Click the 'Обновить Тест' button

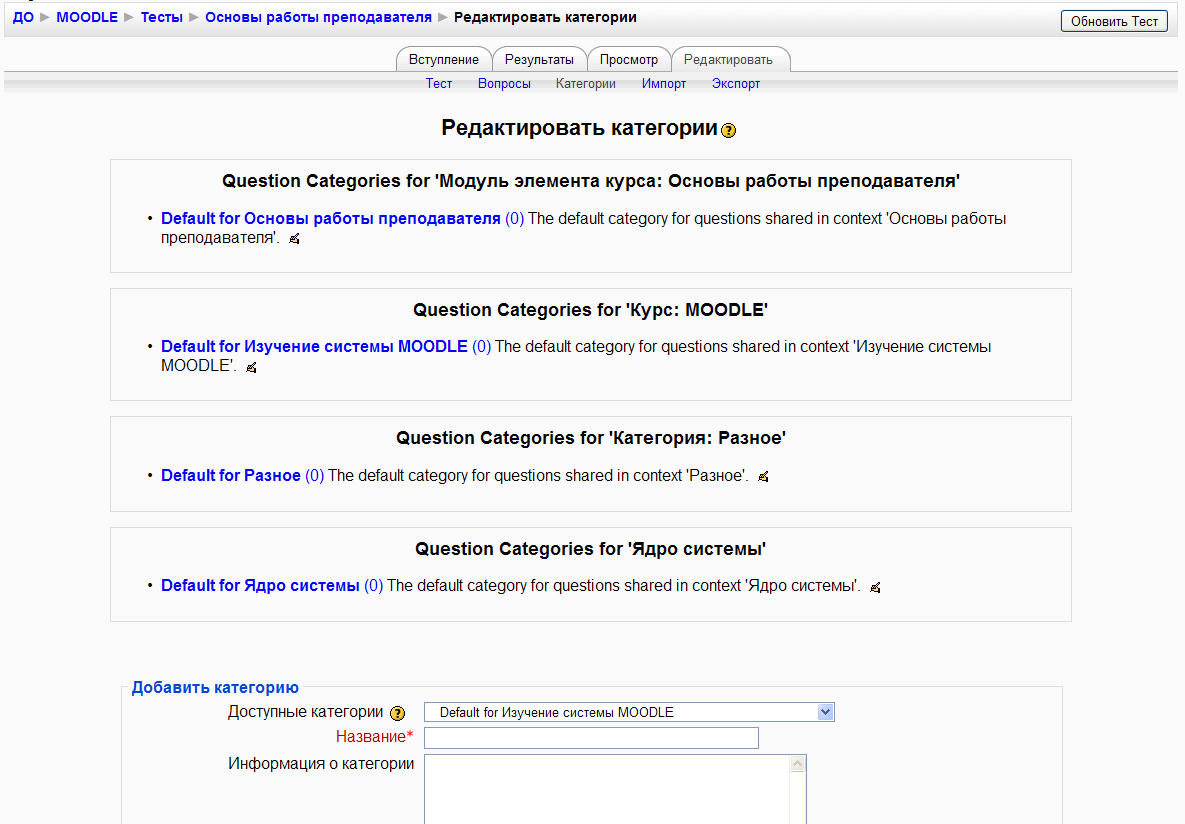(1114, 21)
